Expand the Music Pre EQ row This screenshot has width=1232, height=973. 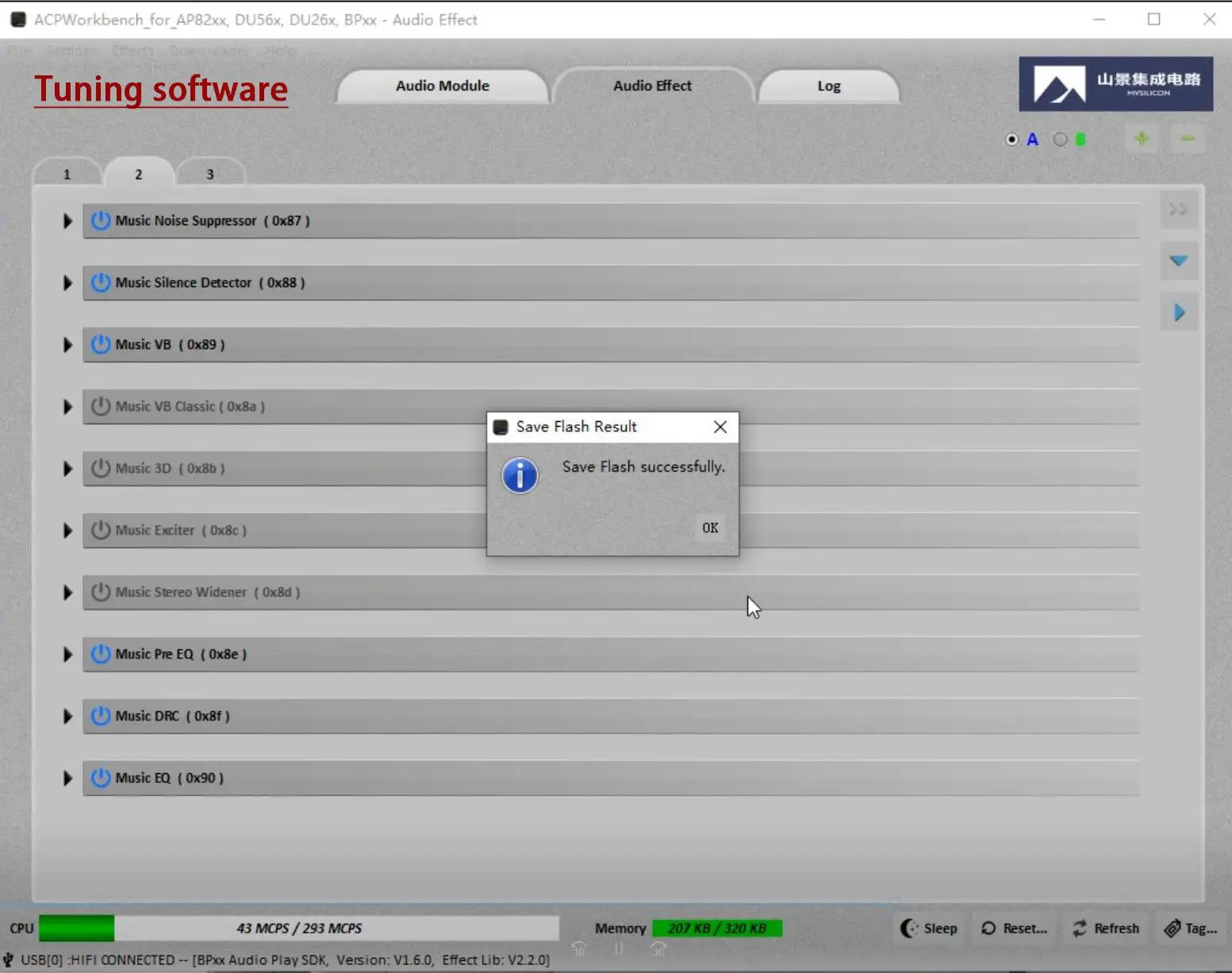click(67, 654)
